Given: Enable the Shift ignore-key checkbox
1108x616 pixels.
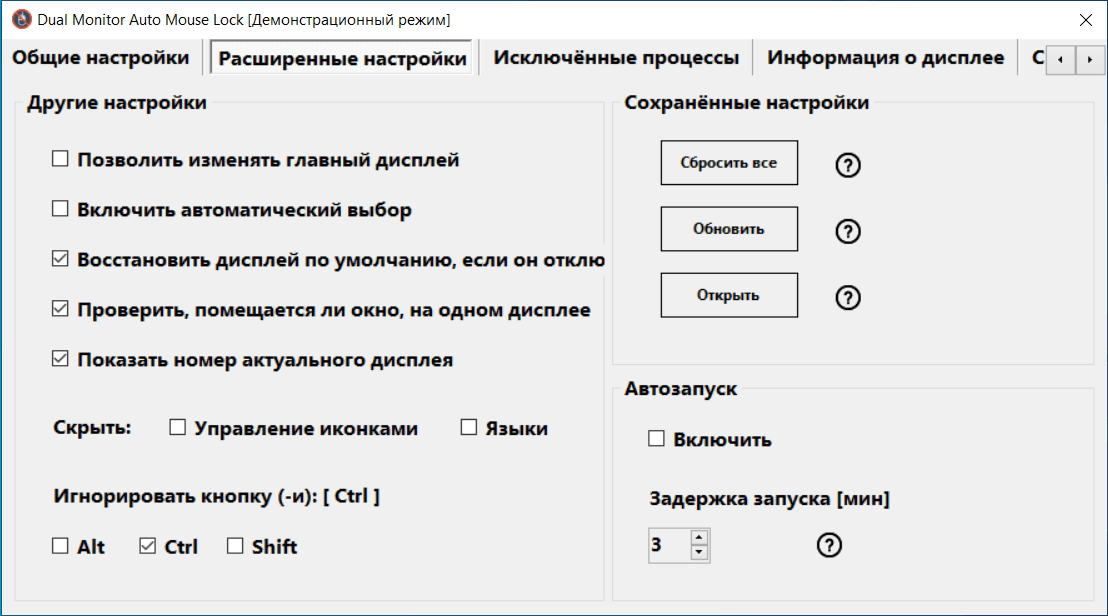Looking at the screenshot, I should [x=235, y=546].
